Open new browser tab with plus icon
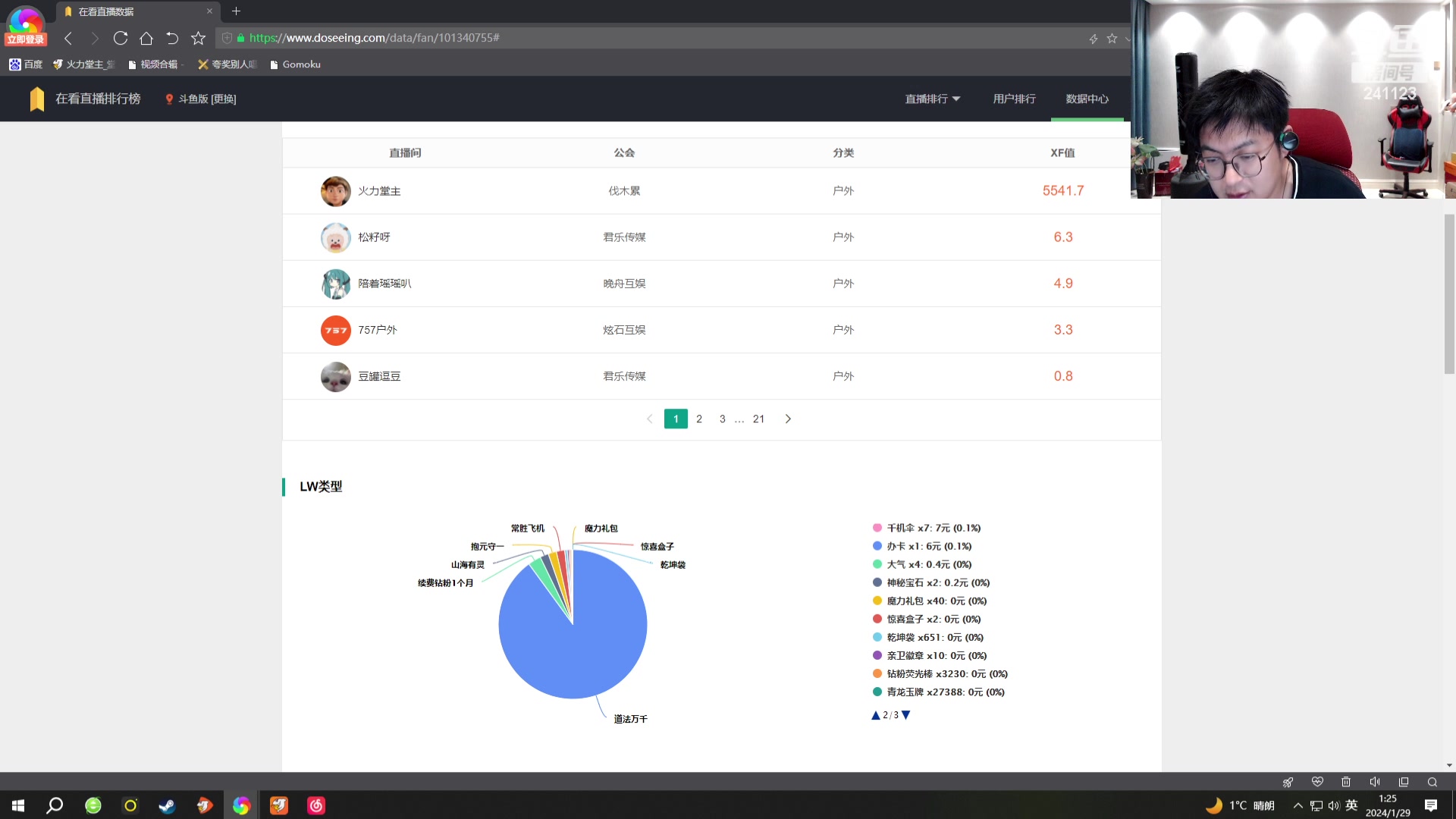 [236, 11]
